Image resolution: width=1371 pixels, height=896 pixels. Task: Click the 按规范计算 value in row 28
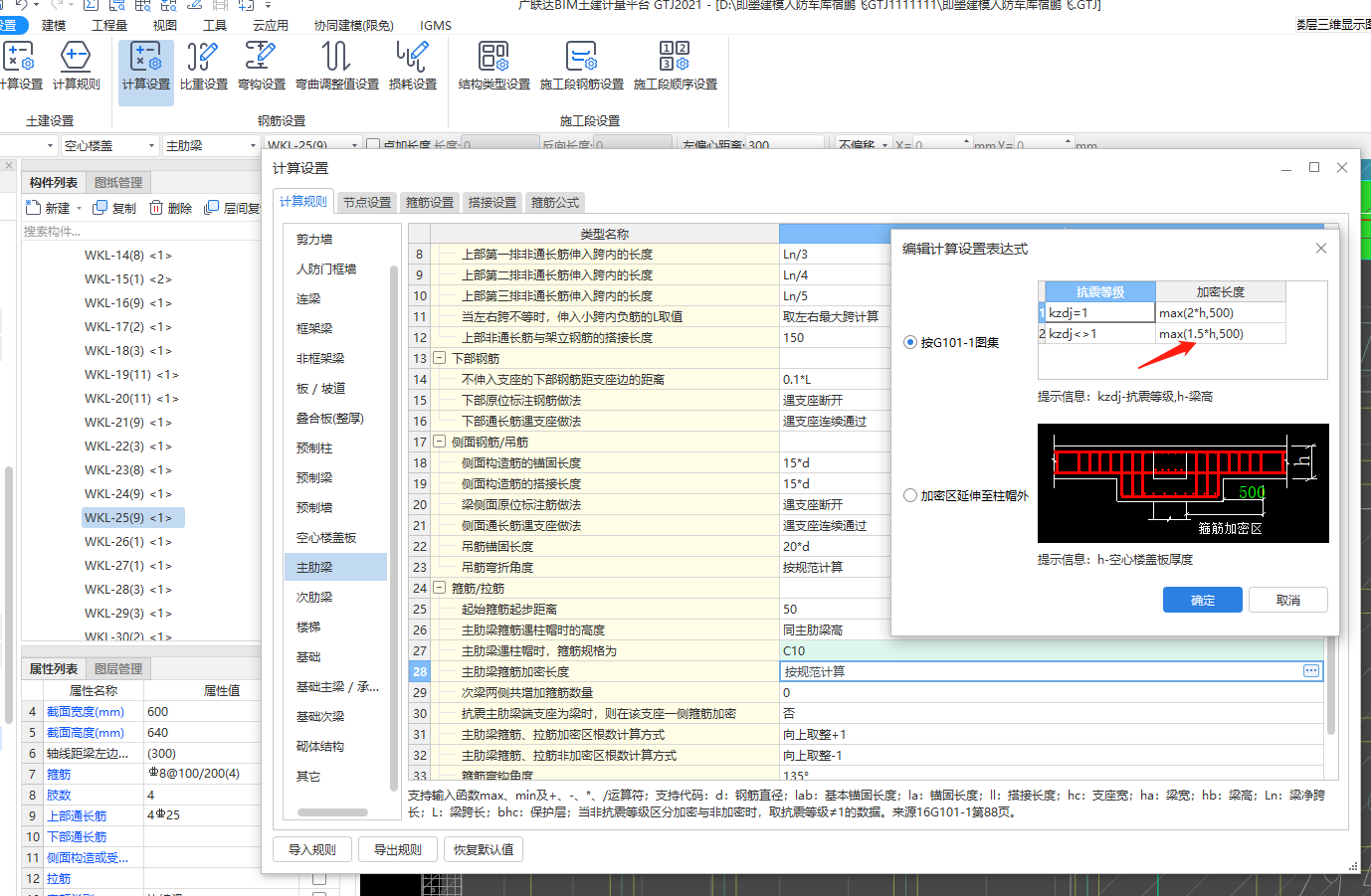(815, 672)
